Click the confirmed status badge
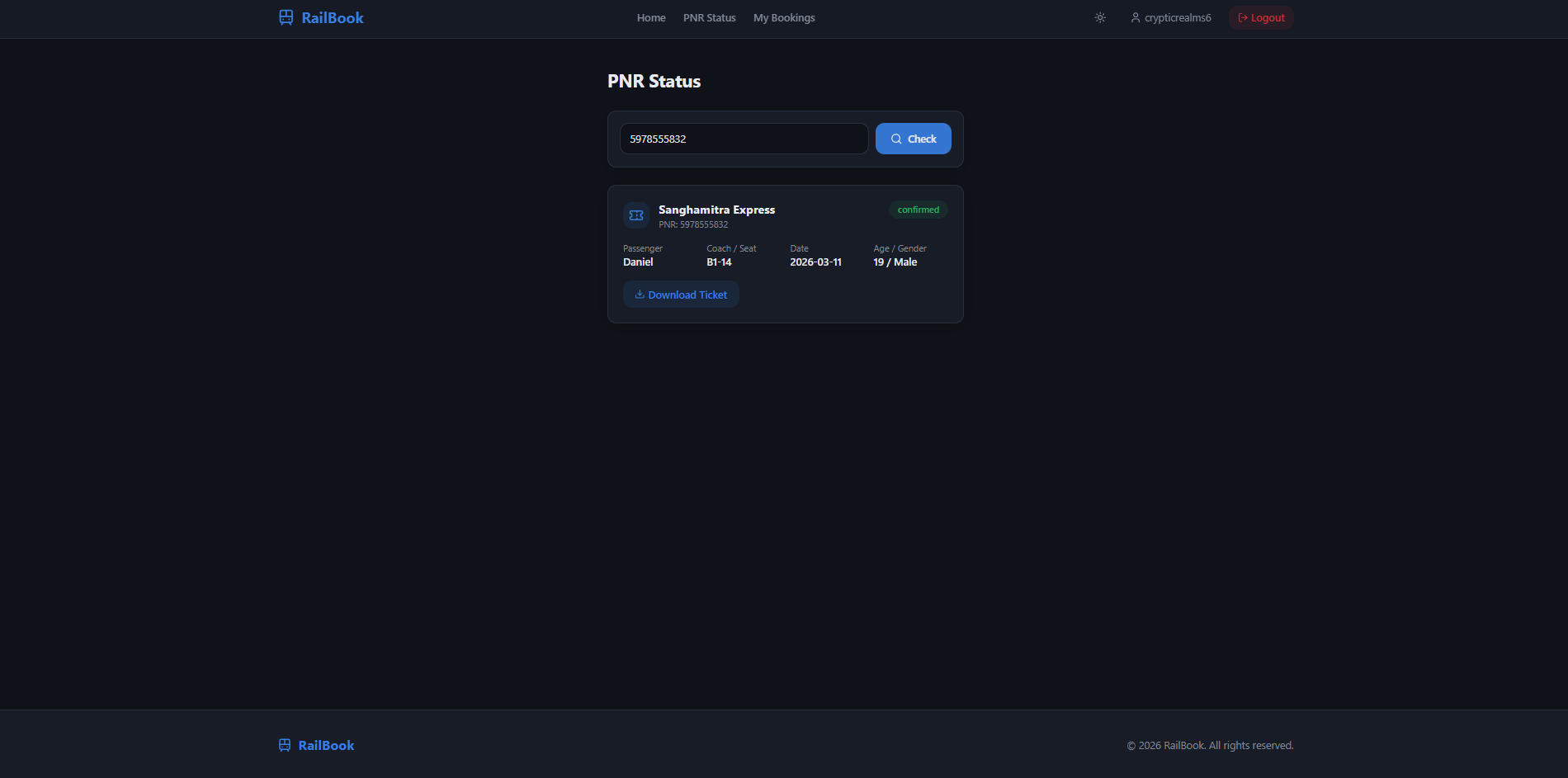The height and width of the screenshot is (778, 1568). 919,210
